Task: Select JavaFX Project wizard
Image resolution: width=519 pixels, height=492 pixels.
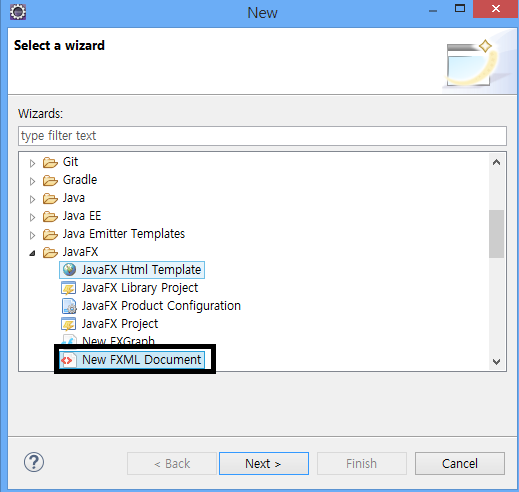Action: coord(120,324)
